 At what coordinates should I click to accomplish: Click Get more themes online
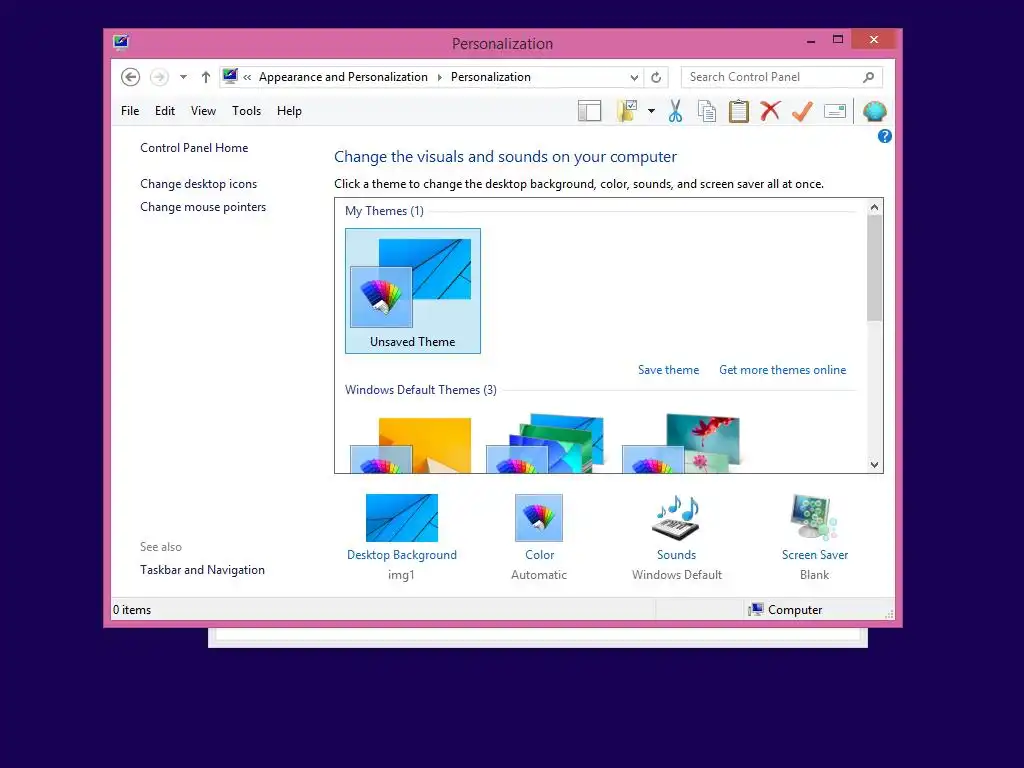pos(782,370)
